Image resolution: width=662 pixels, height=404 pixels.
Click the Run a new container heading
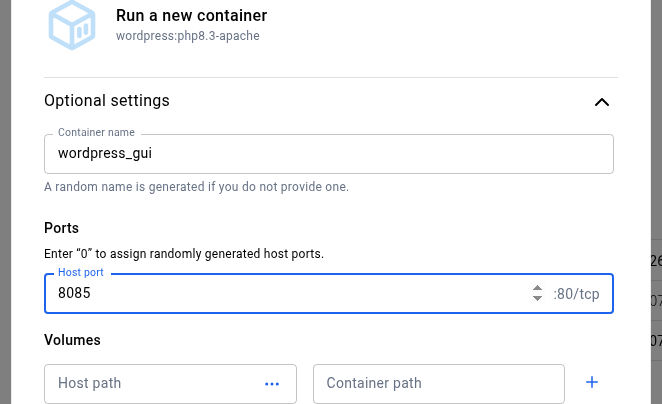pos(191,16)
